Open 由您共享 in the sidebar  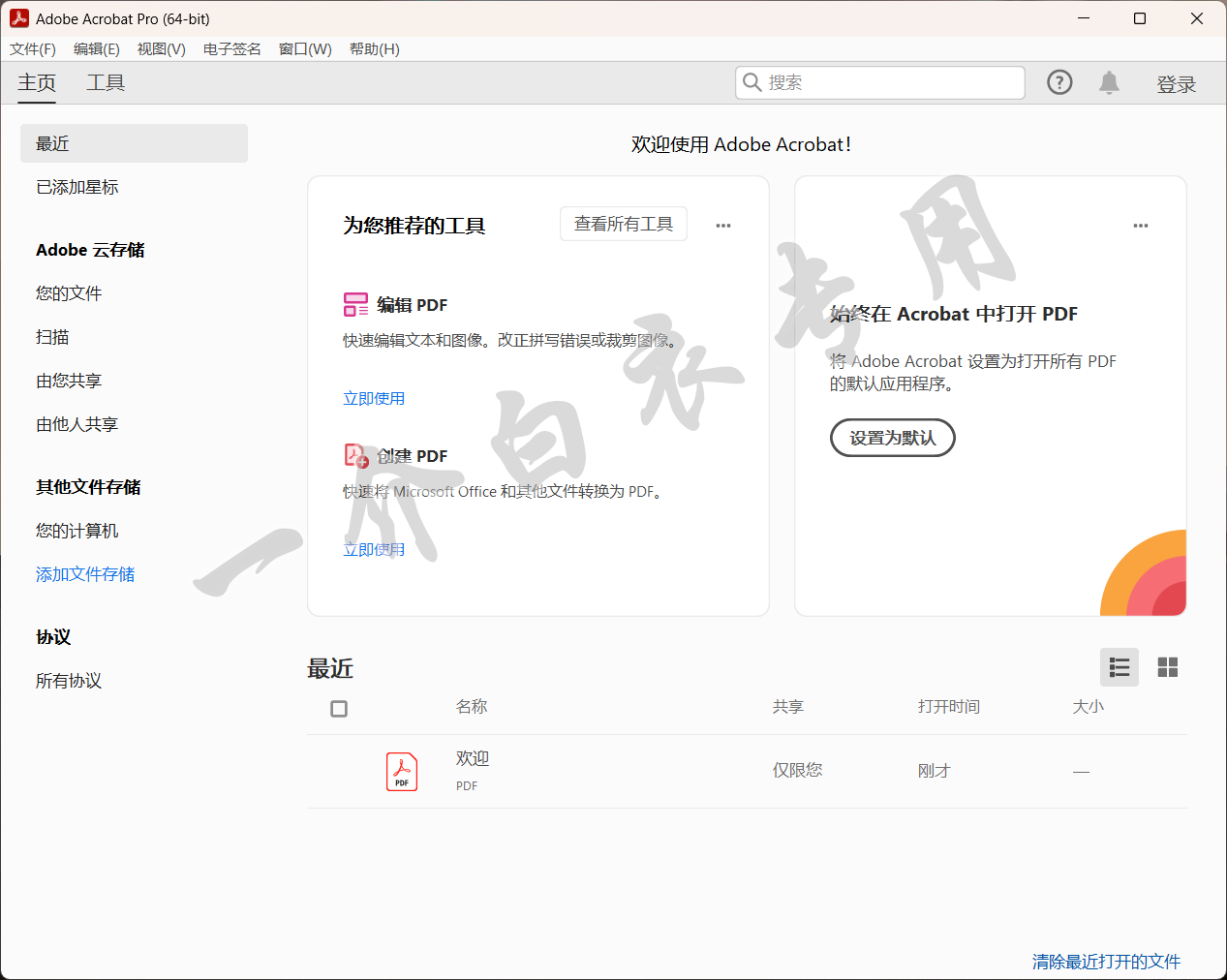69,381
